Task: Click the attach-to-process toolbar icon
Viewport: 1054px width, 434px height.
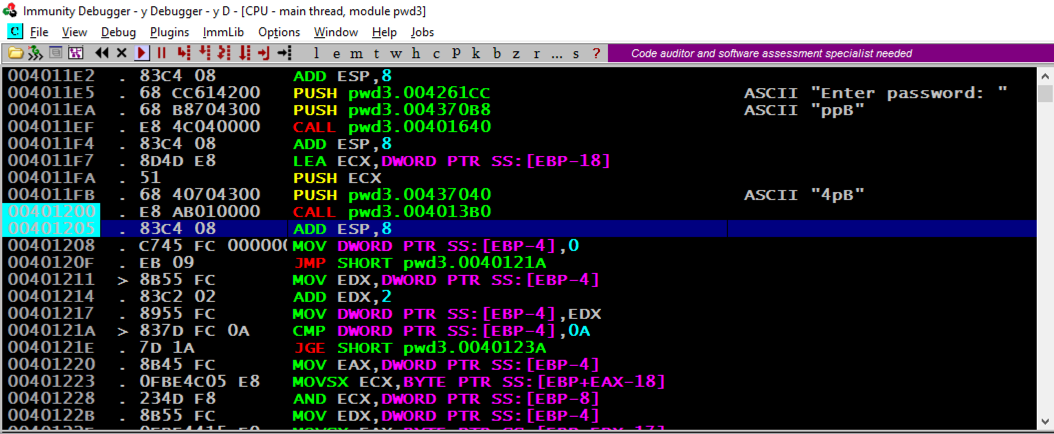Action: pos(35,53)
